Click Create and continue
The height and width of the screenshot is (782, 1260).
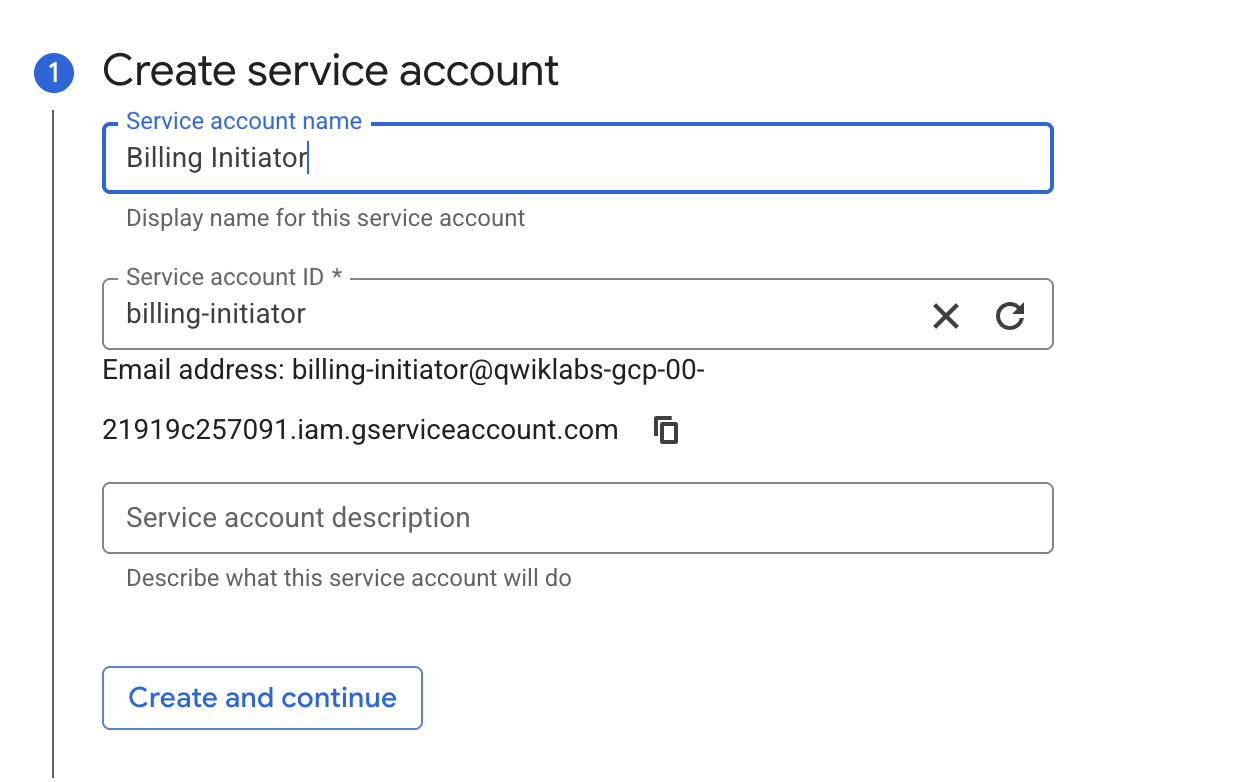point(262,697)
